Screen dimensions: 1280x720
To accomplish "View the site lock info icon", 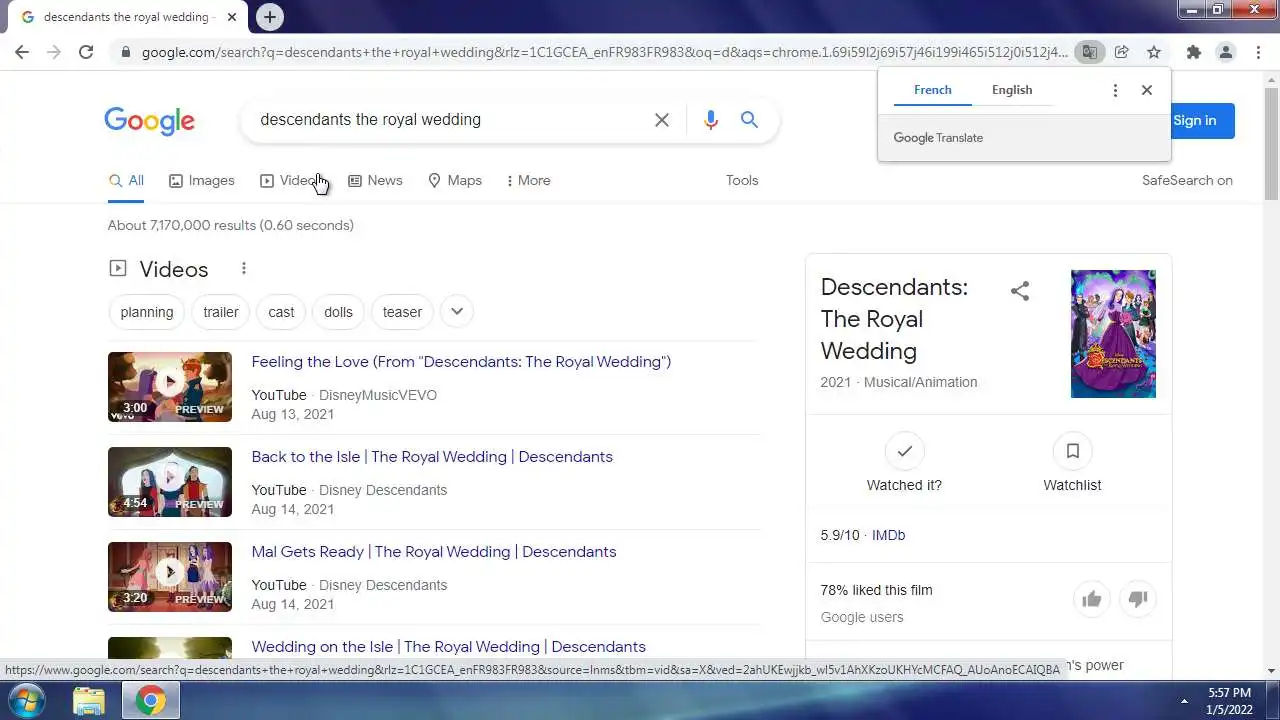I will 124,52.
